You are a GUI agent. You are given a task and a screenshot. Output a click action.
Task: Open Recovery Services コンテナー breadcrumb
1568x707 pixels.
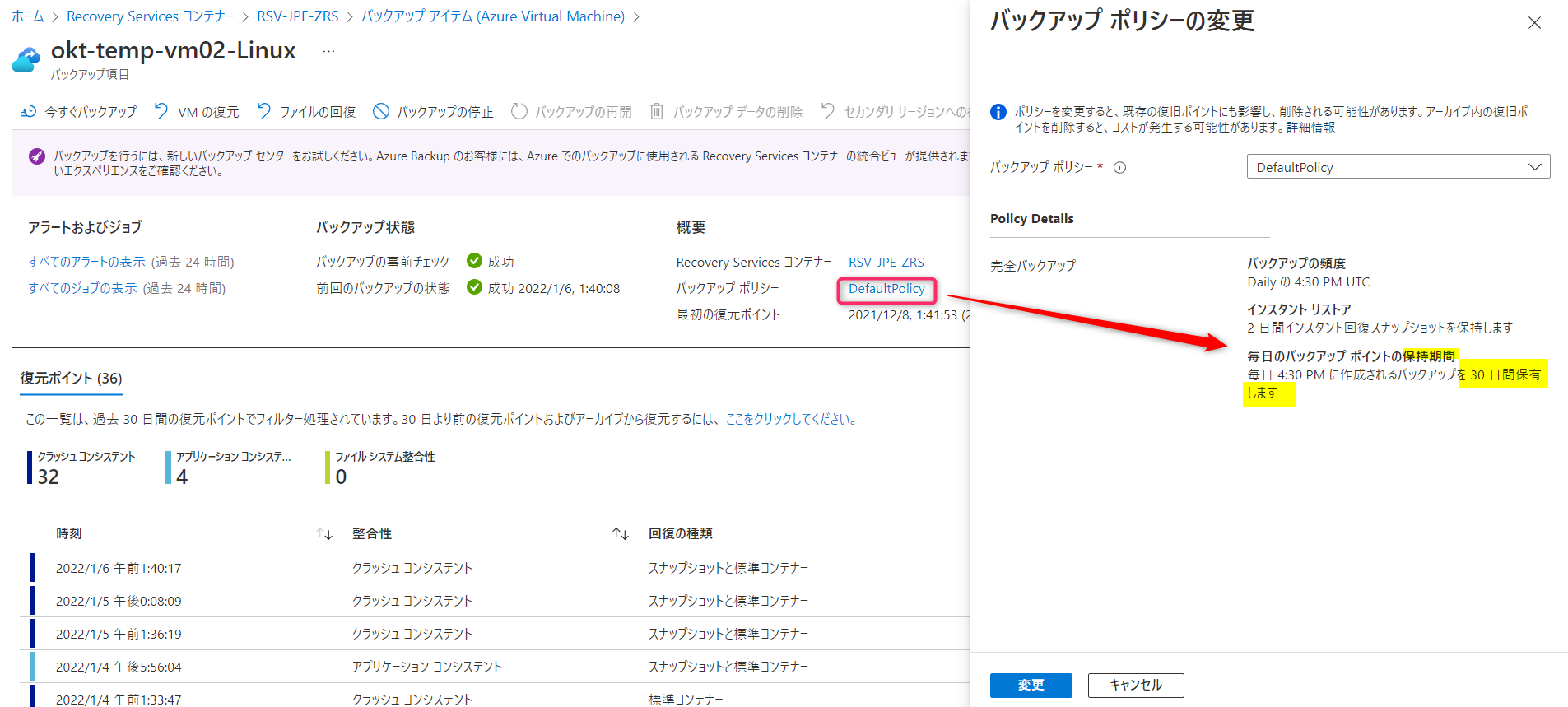151,16
